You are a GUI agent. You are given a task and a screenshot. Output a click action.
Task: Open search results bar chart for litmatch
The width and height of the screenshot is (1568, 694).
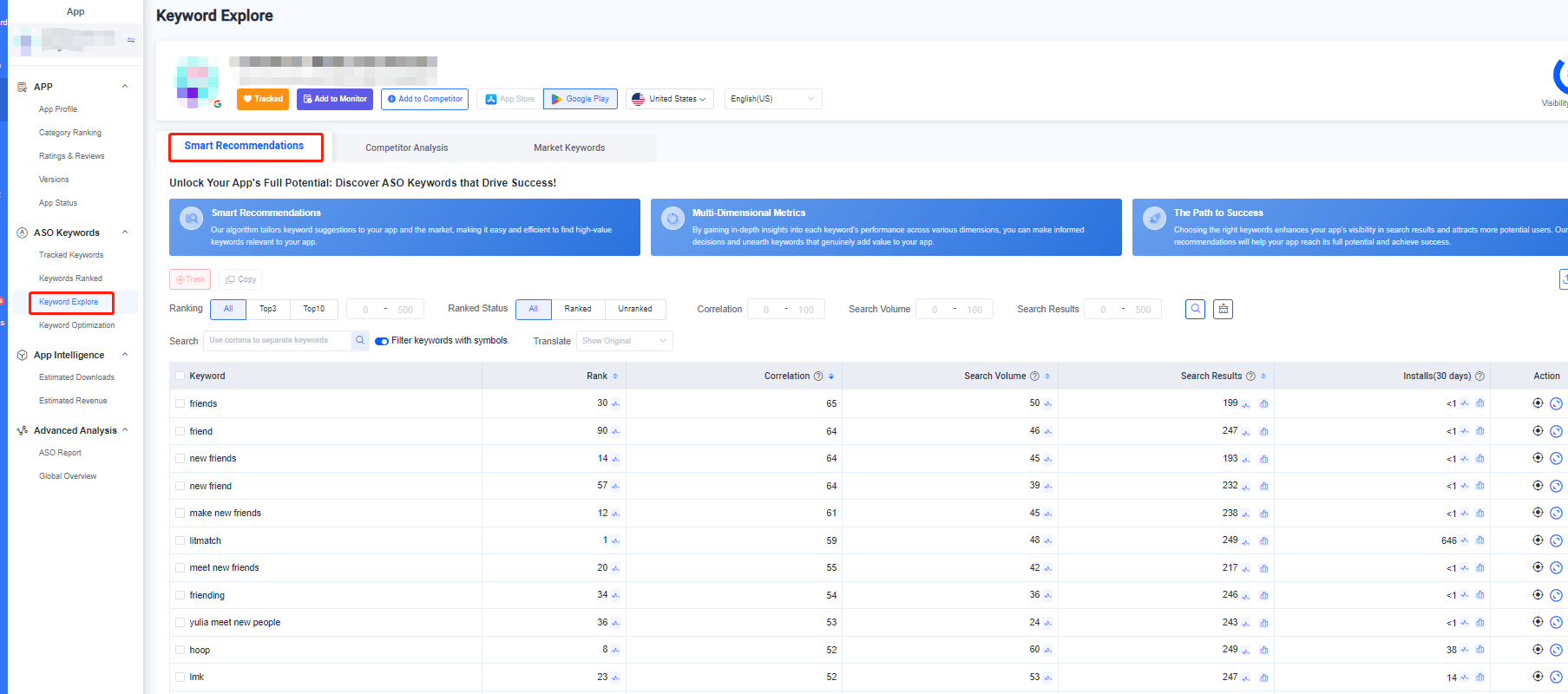(1263, 540)
